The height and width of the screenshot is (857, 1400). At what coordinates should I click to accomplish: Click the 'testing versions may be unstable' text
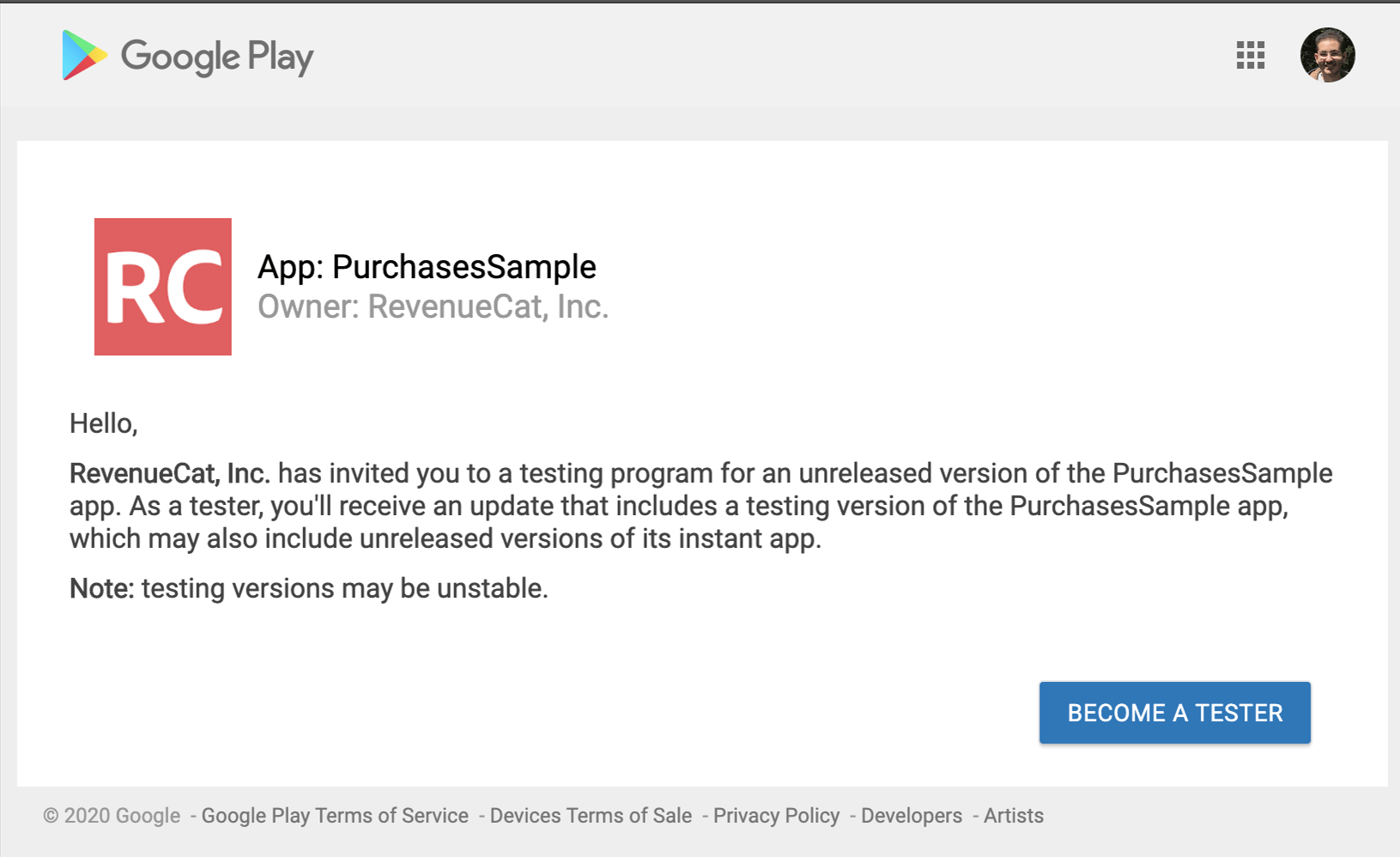pyautogui.click(x=344, y=588)
